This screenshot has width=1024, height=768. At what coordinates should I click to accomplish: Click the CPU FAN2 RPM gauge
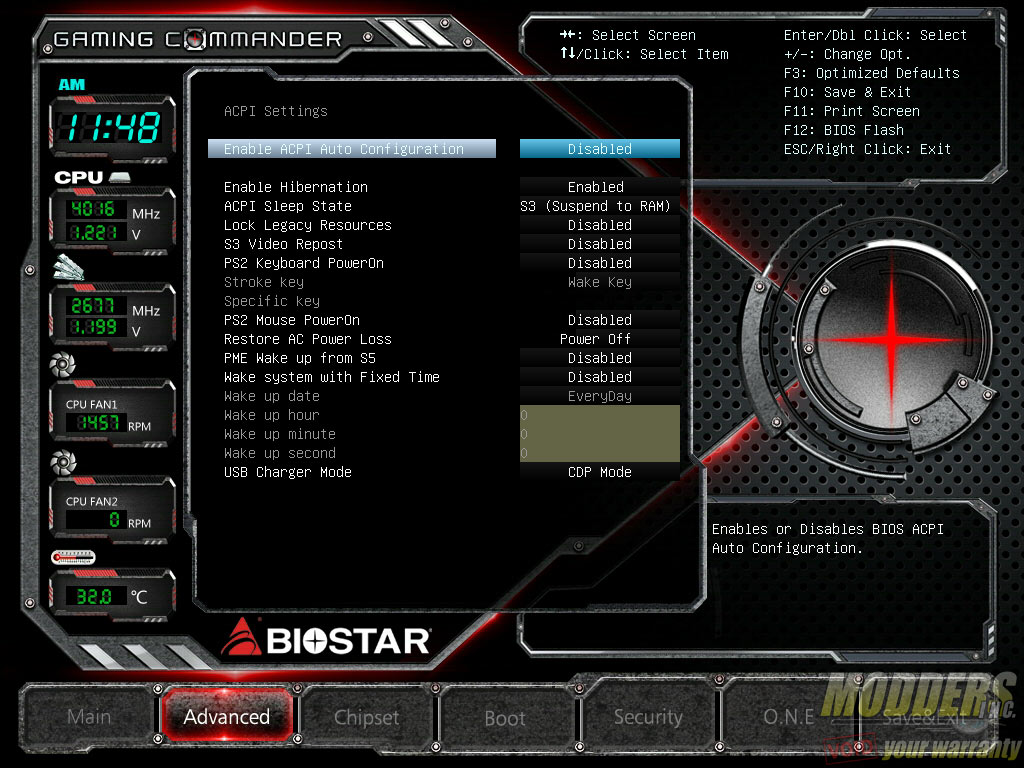pyautogui.click(x=112, y=511)
